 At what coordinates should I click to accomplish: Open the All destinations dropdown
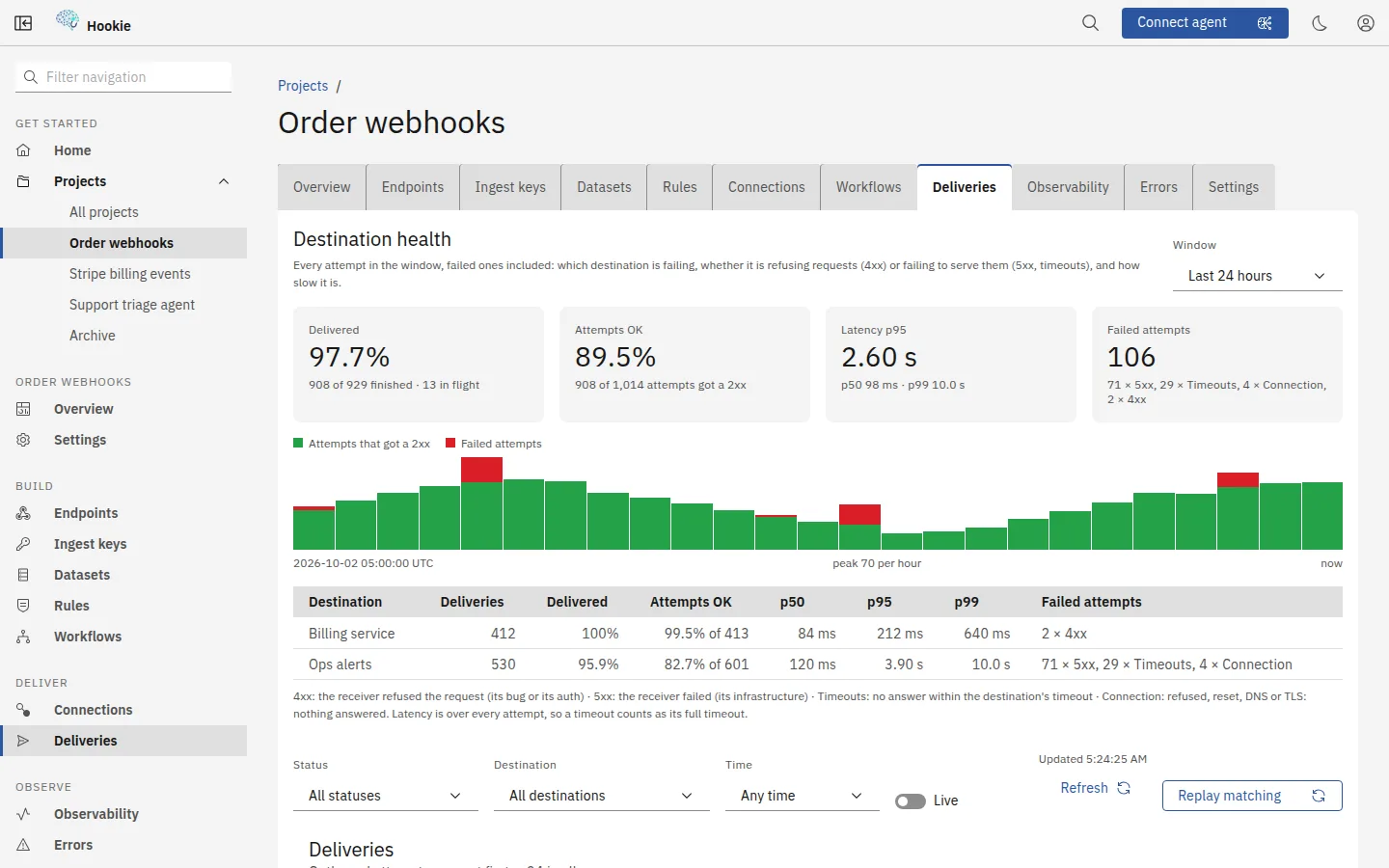602,796
